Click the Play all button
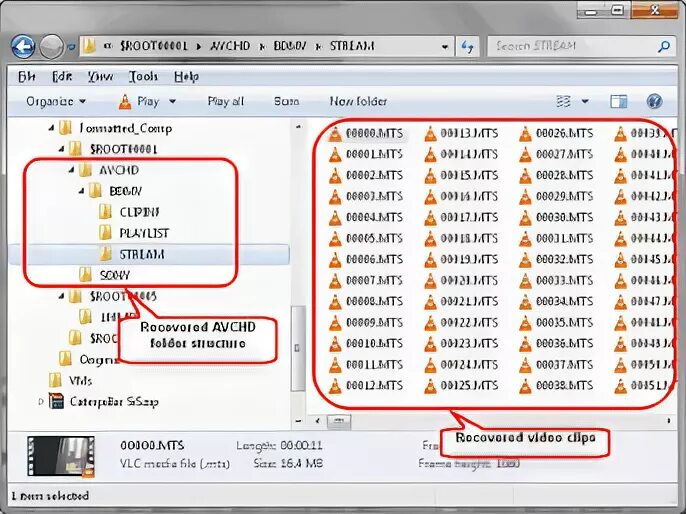Screen dimensions: 686x514 (x=225, y=101)
